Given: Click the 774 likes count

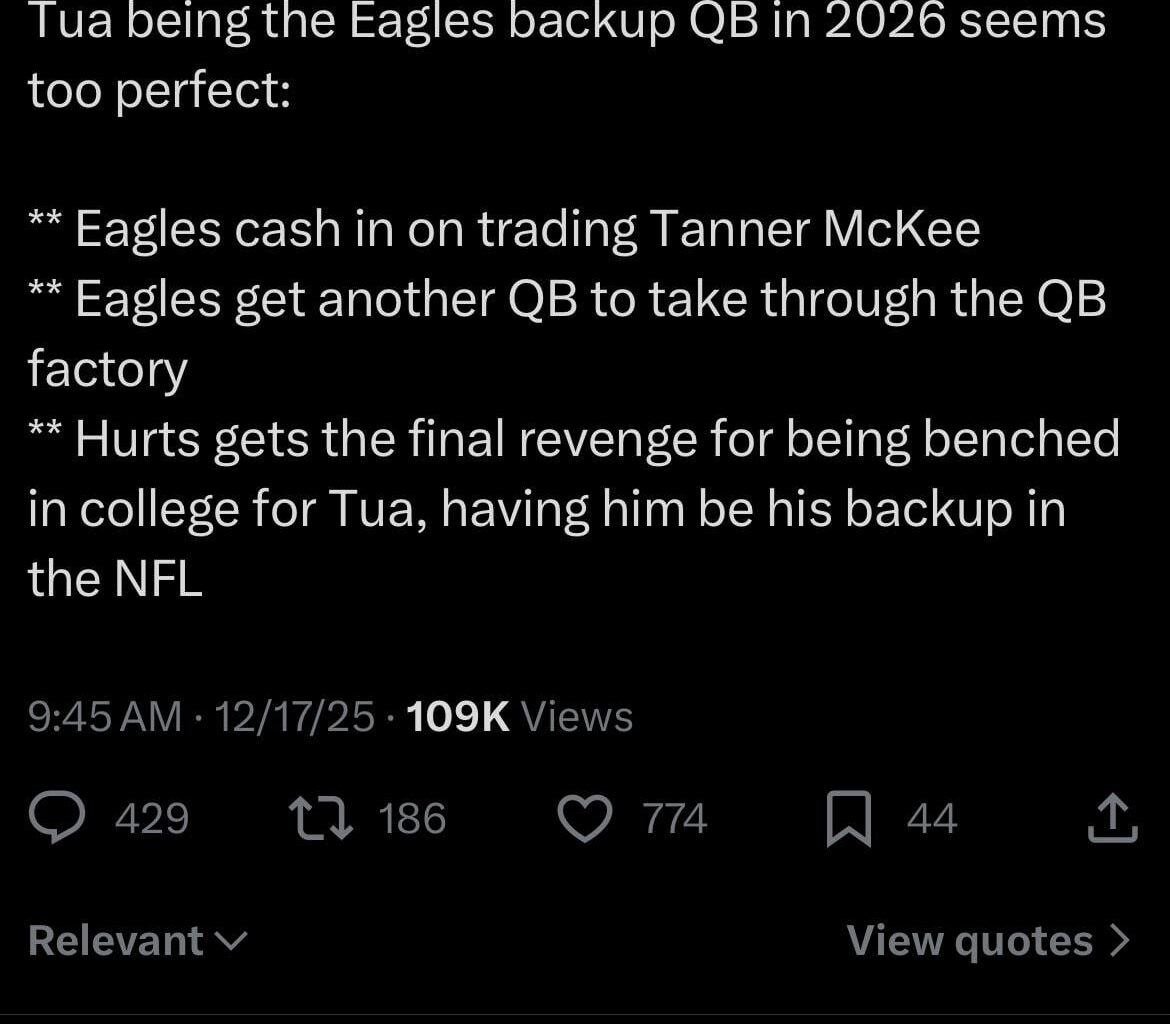Looking at the screenshot, I should [x=675, y=819].
